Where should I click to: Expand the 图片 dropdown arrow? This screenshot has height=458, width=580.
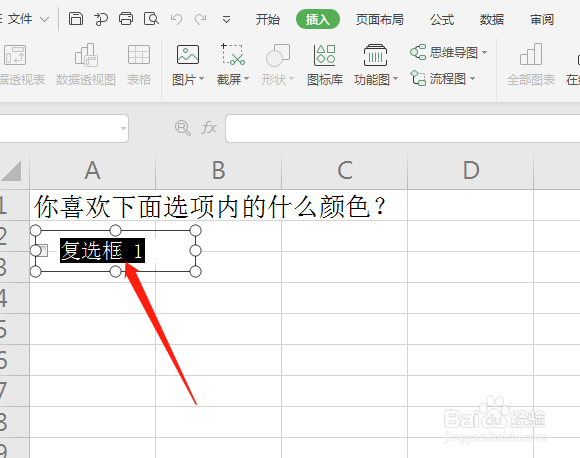[202, 78]
